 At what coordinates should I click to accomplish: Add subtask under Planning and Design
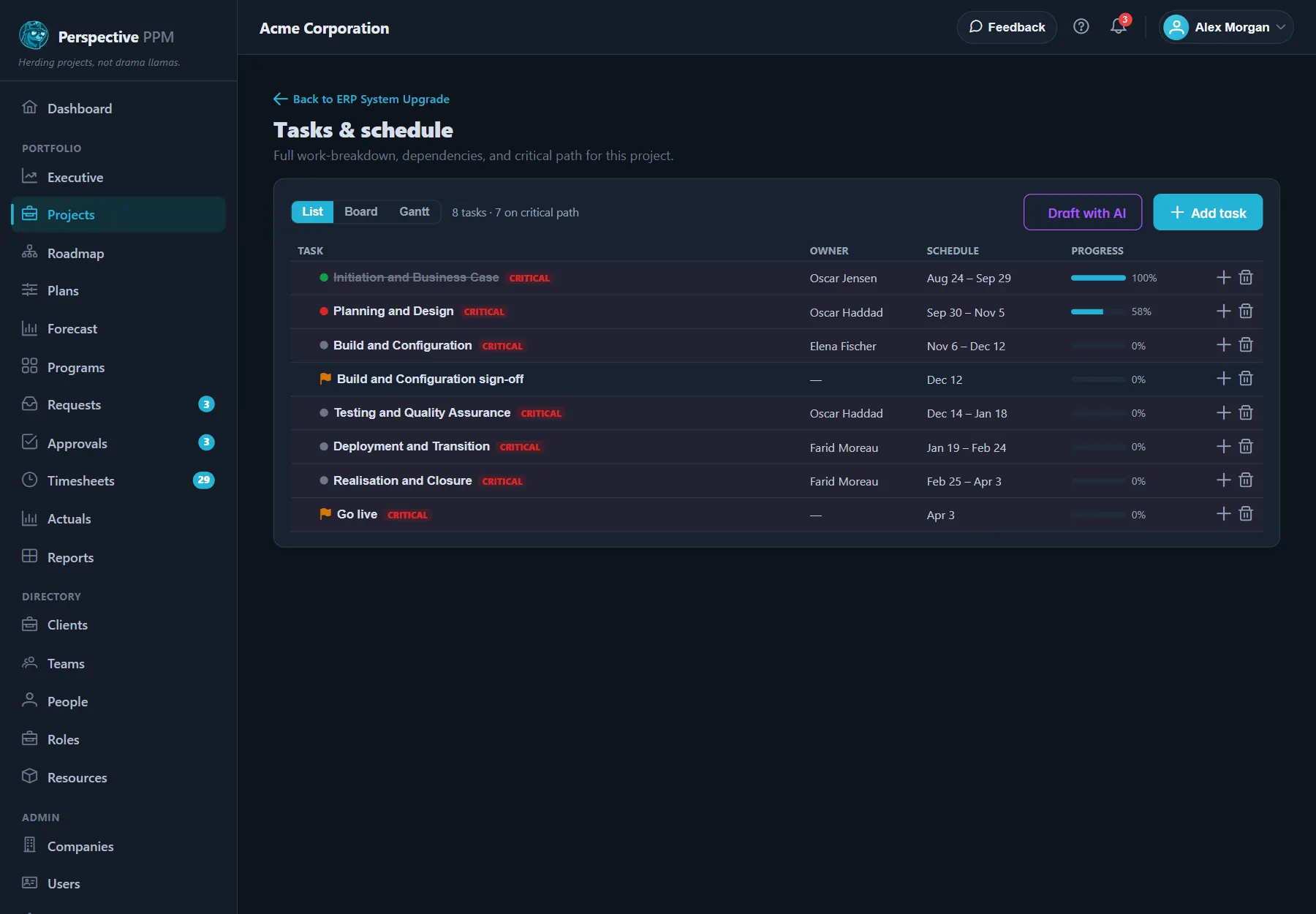click(x=1223, y=311)
